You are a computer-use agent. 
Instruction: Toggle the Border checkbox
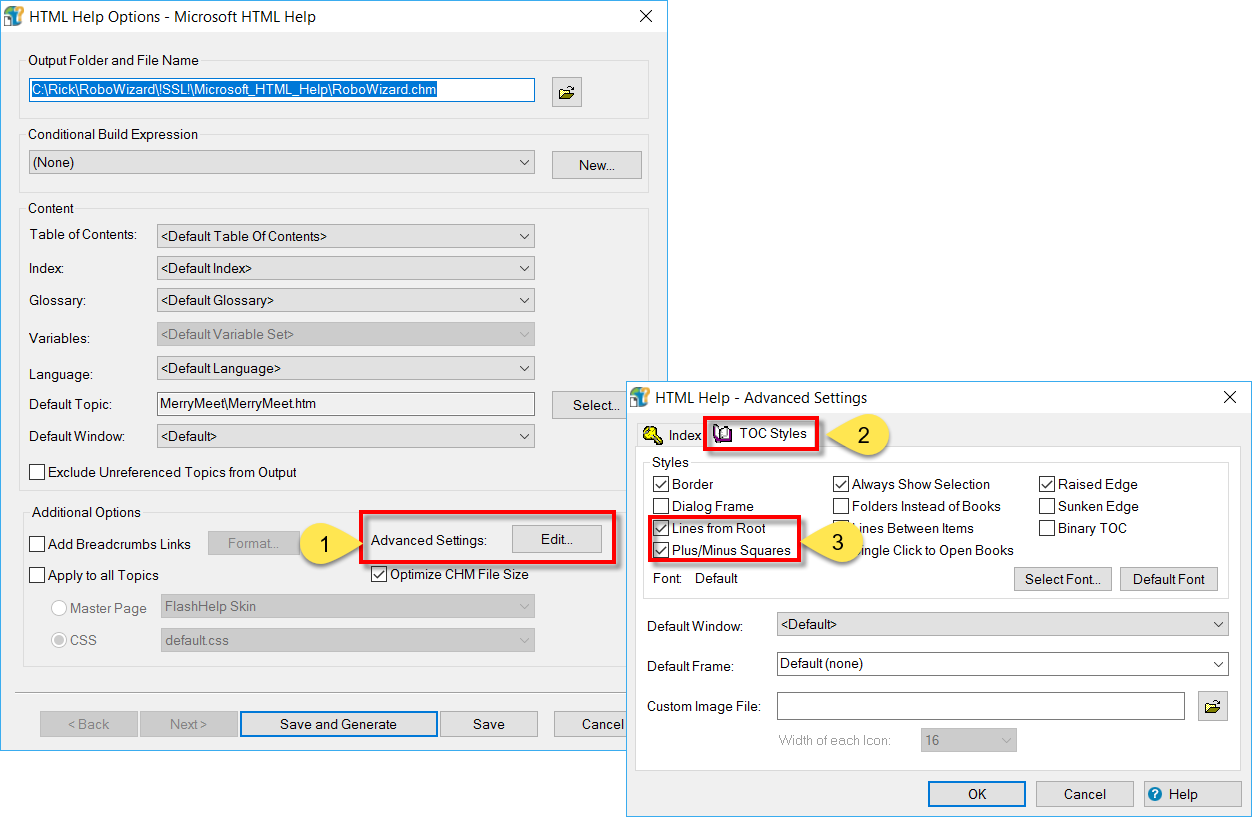point(660,484)
